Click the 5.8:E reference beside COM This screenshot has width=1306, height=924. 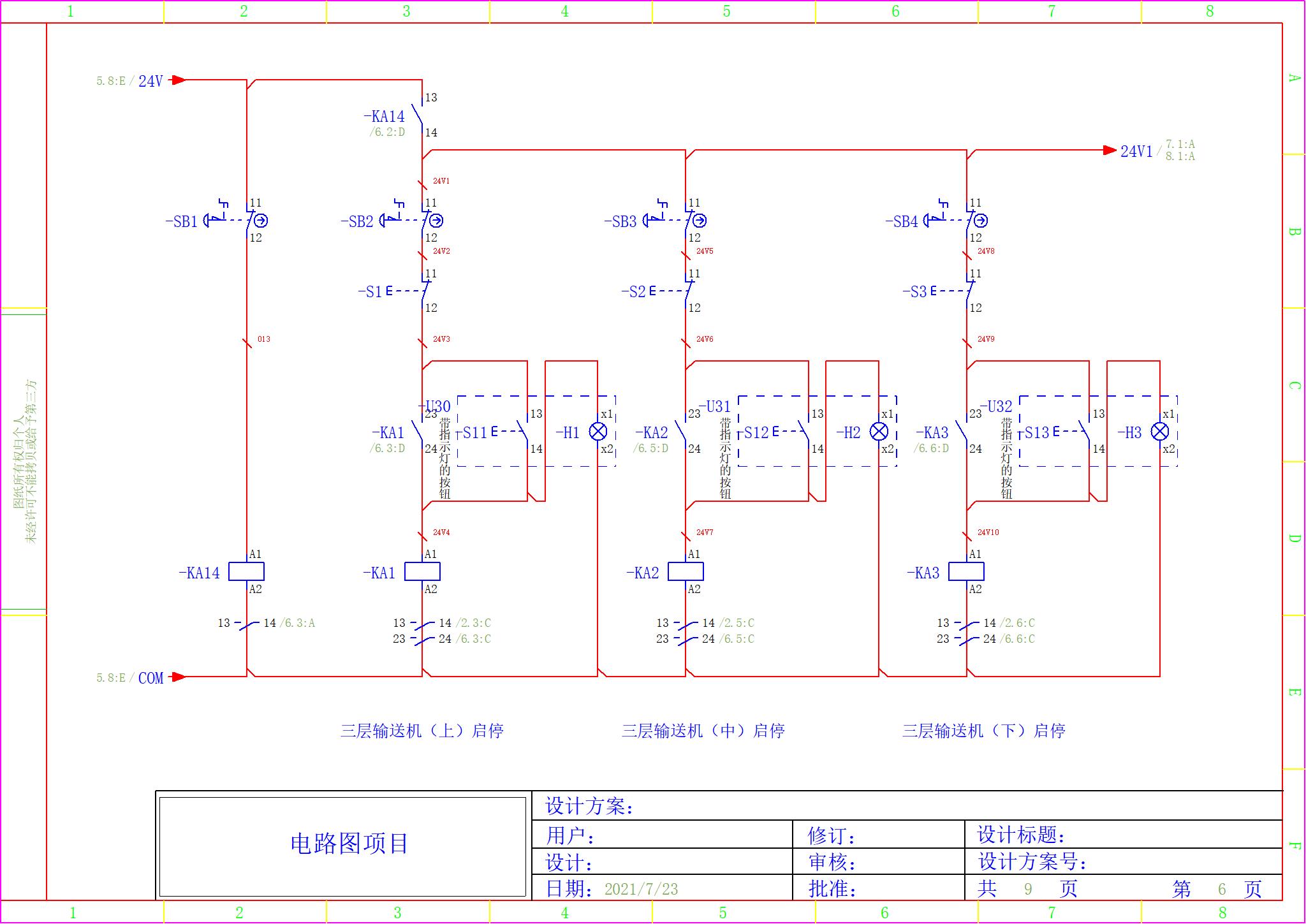click(x=111, y=678)
